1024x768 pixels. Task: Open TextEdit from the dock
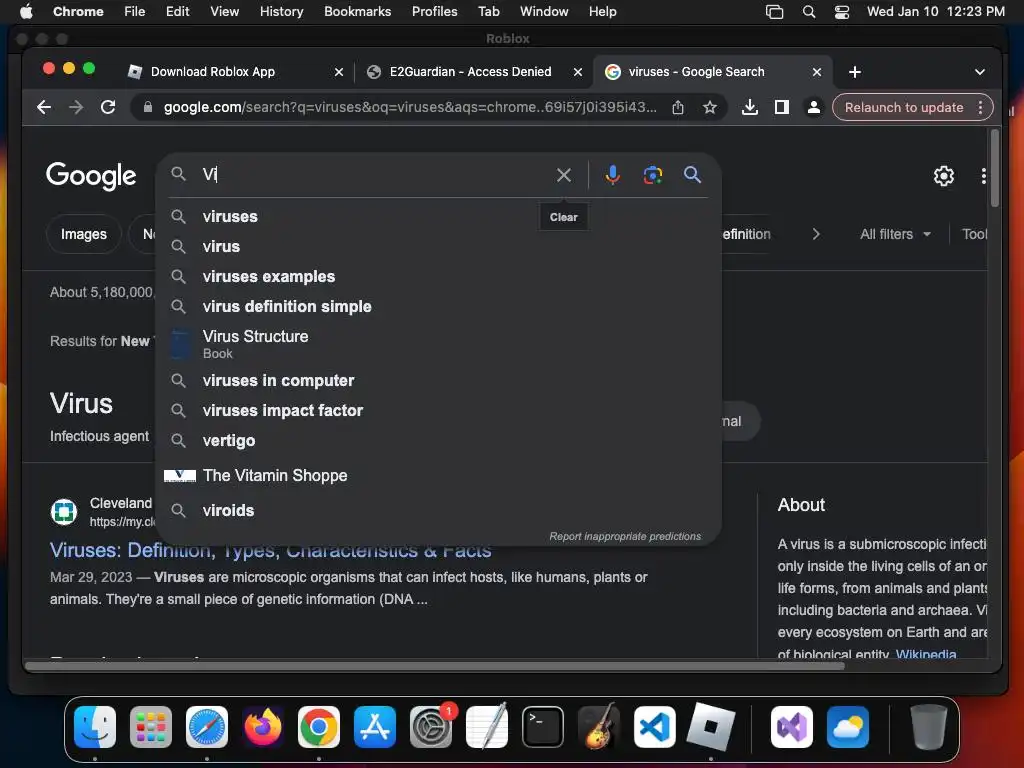487,726
